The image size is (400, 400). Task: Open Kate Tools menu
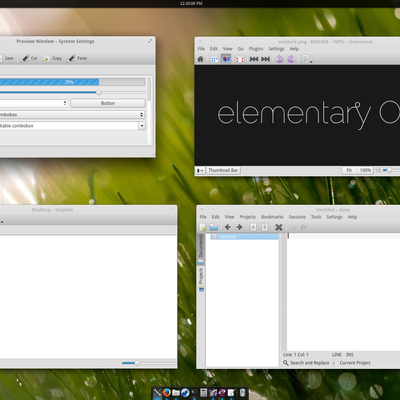tap(316, 217)
